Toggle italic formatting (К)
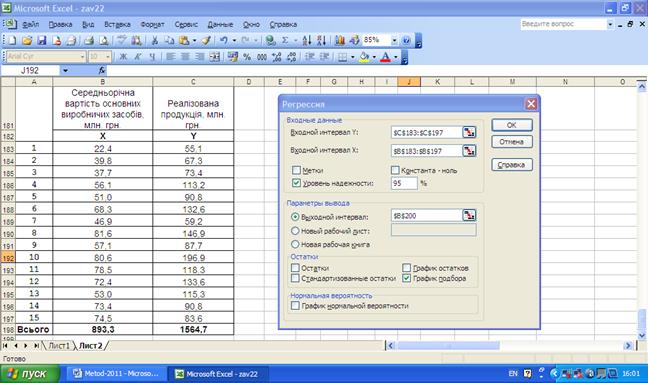648x383 pixels. pos(138,57)
